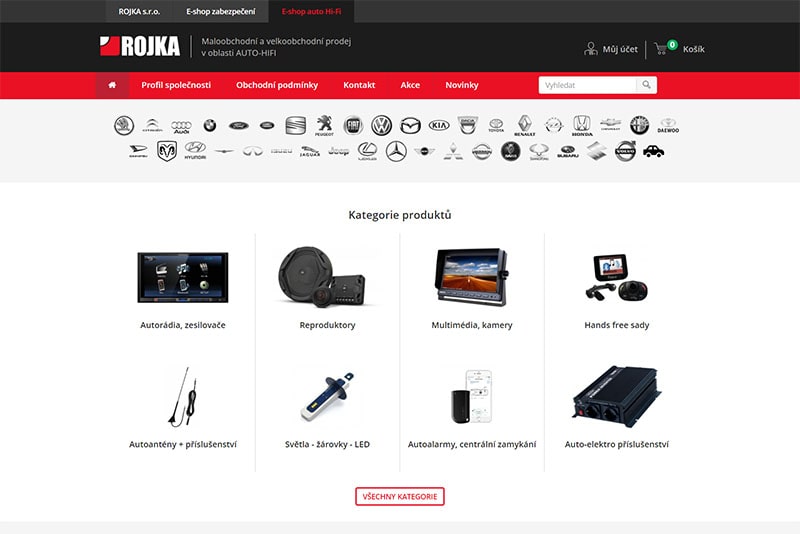800x534 pixels.
Task: Choose the Audi four-rings logo
Action: pos(181,127)
